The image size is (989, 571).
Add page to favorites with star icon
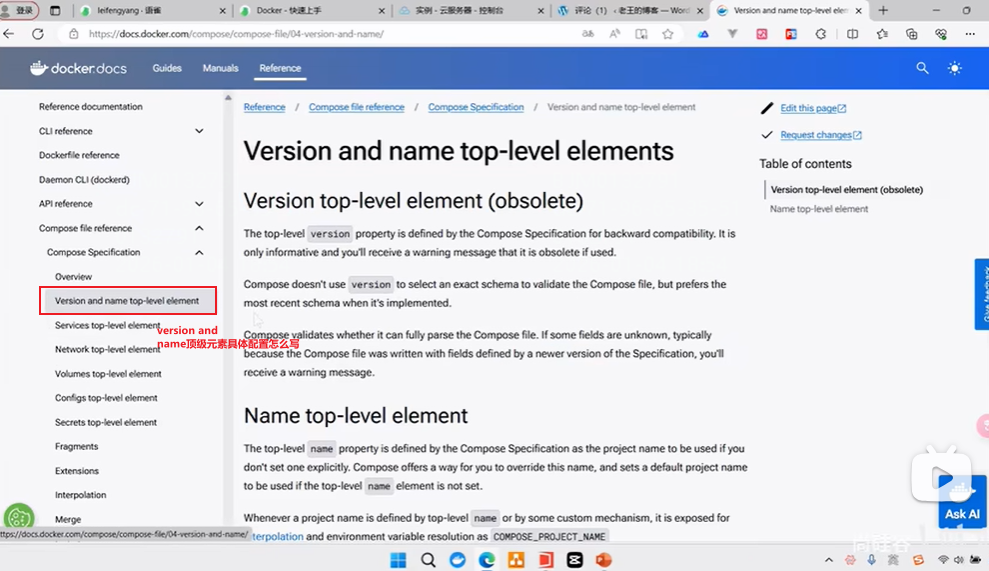pos(667,34)
